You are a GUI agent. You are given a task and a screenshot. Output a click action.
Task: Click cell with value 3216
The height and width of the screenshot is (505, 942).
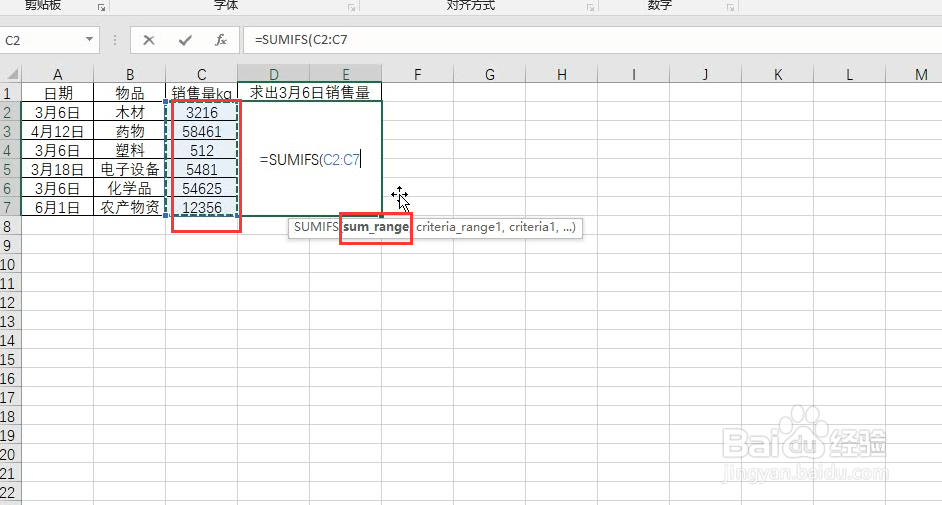(x=202, y=112)
